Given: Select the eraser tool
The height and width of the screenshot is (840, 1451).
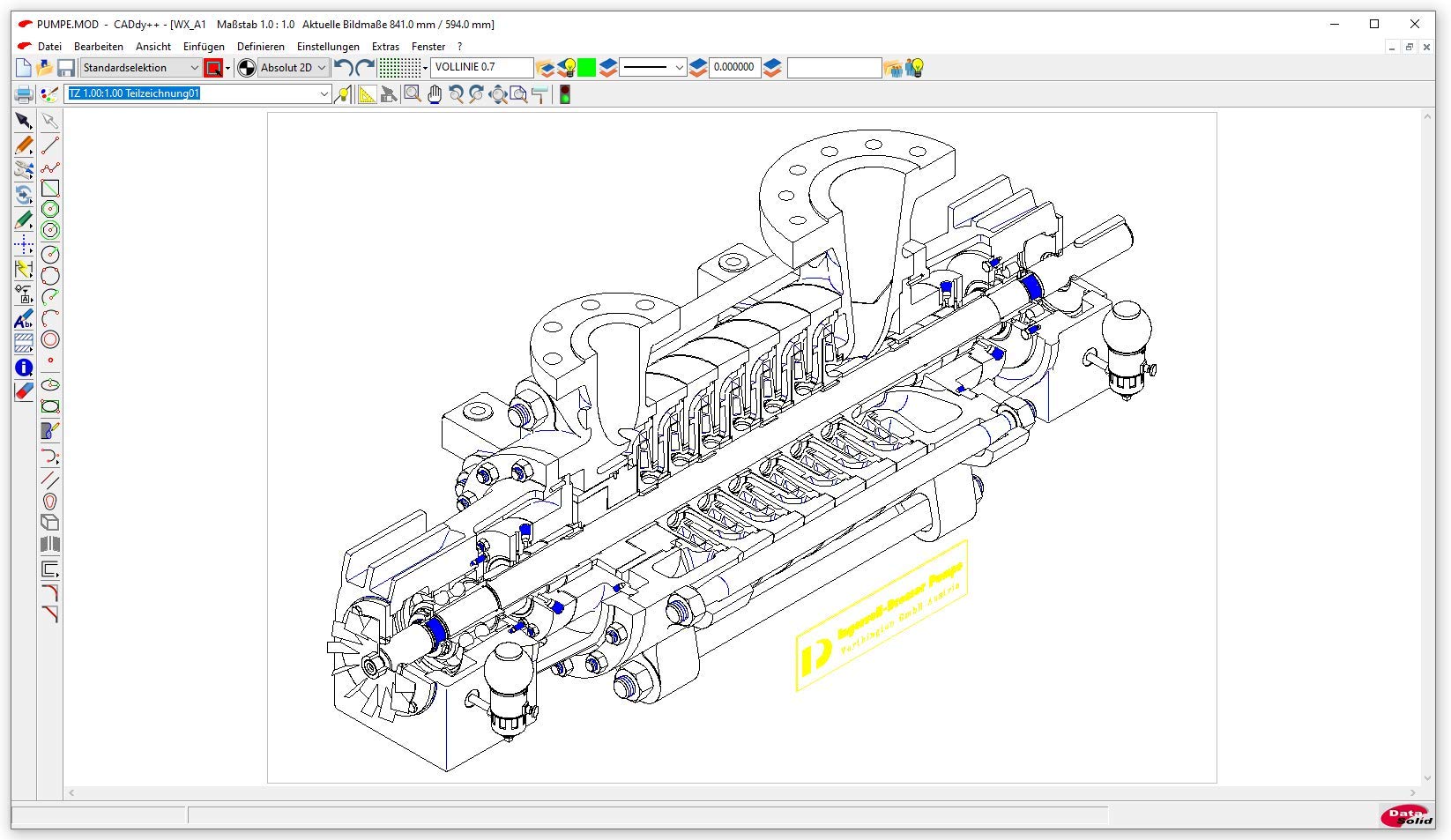Looking at the screenshot, I should (24, 390).
